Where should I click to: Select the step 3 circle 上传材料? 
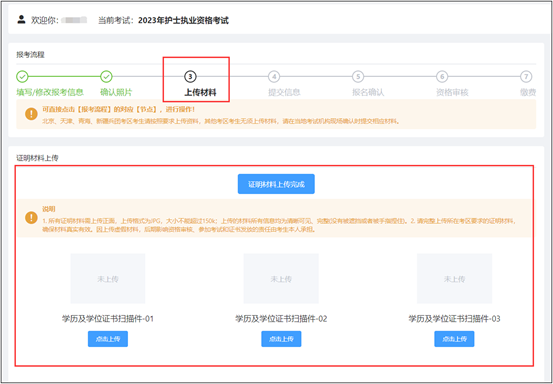tap(190, 76)
